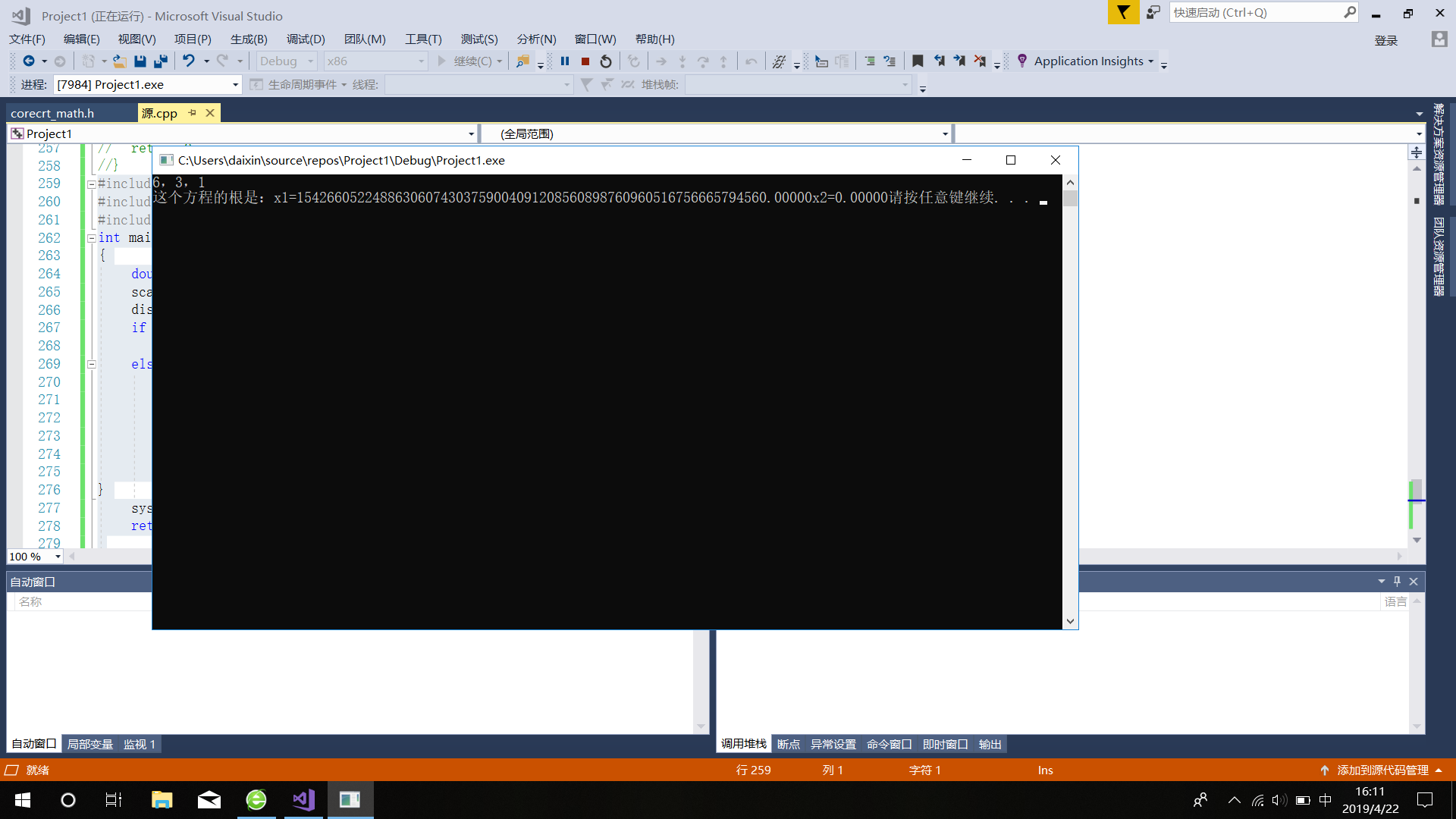Collapse the else block at line 269

[91, 365]
